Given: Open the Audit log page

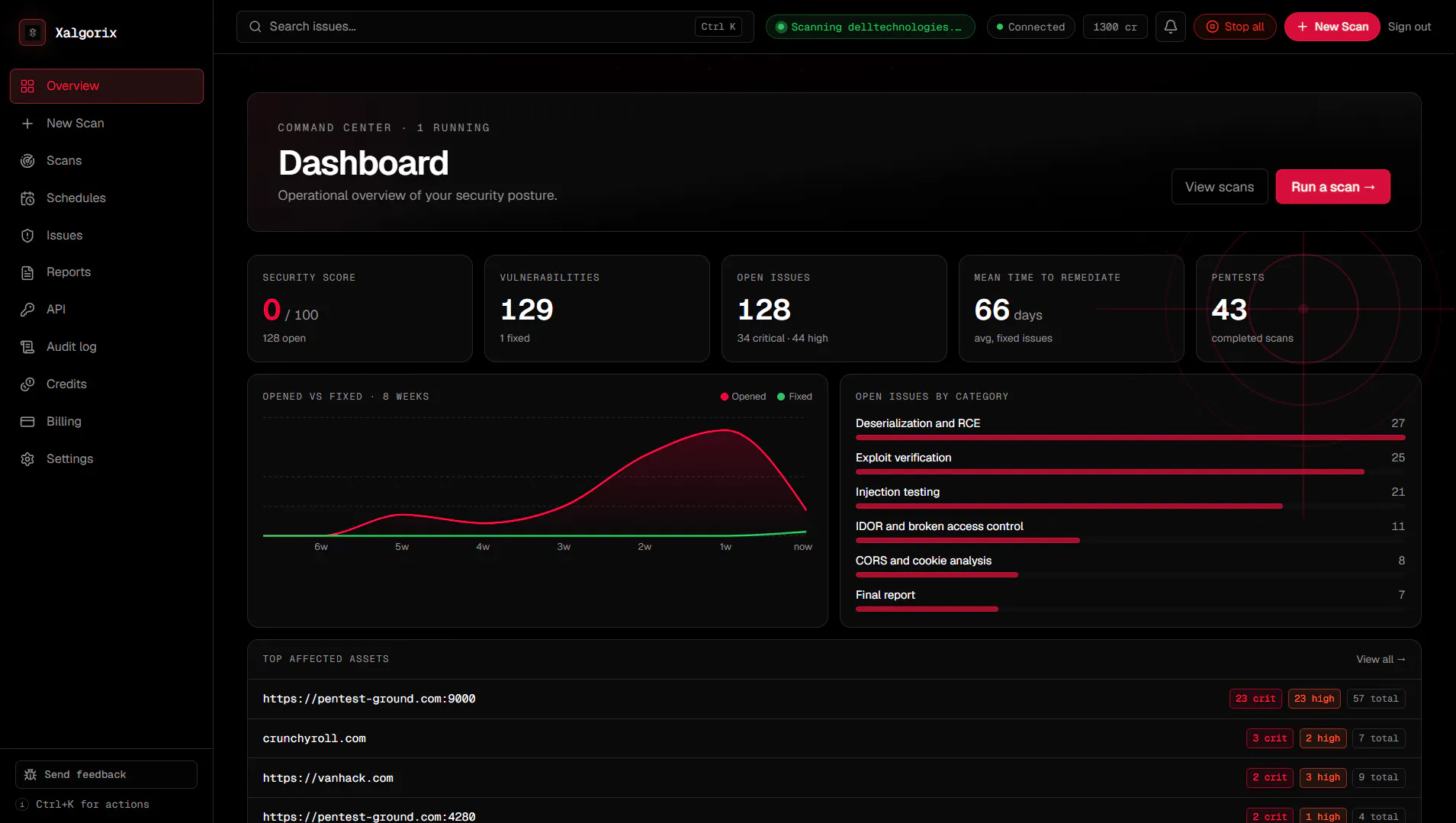Looking at the screenshot, I should [107, 347].
